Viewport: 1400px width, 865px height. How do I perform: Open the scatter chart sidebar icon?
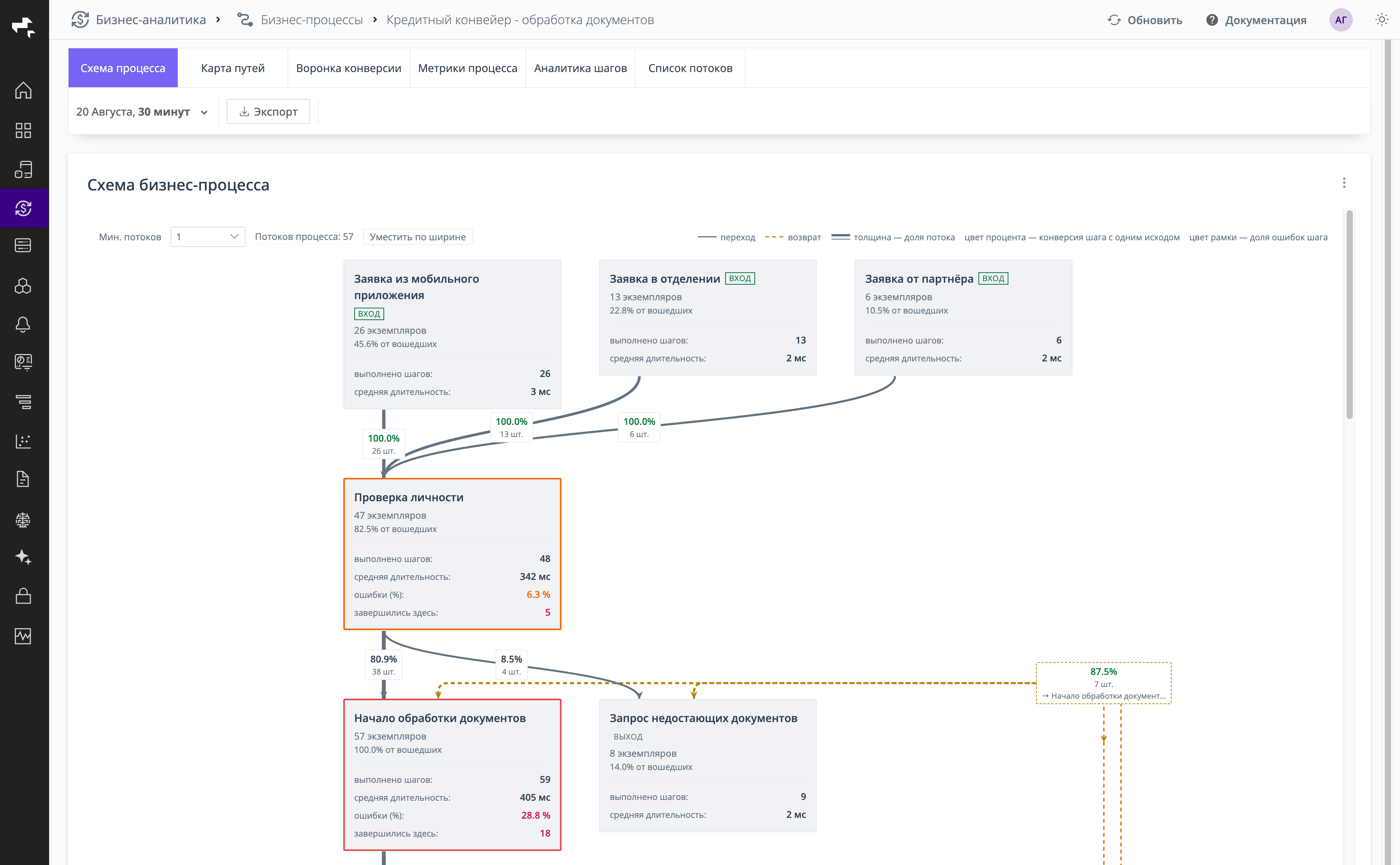tap(23, 441)
